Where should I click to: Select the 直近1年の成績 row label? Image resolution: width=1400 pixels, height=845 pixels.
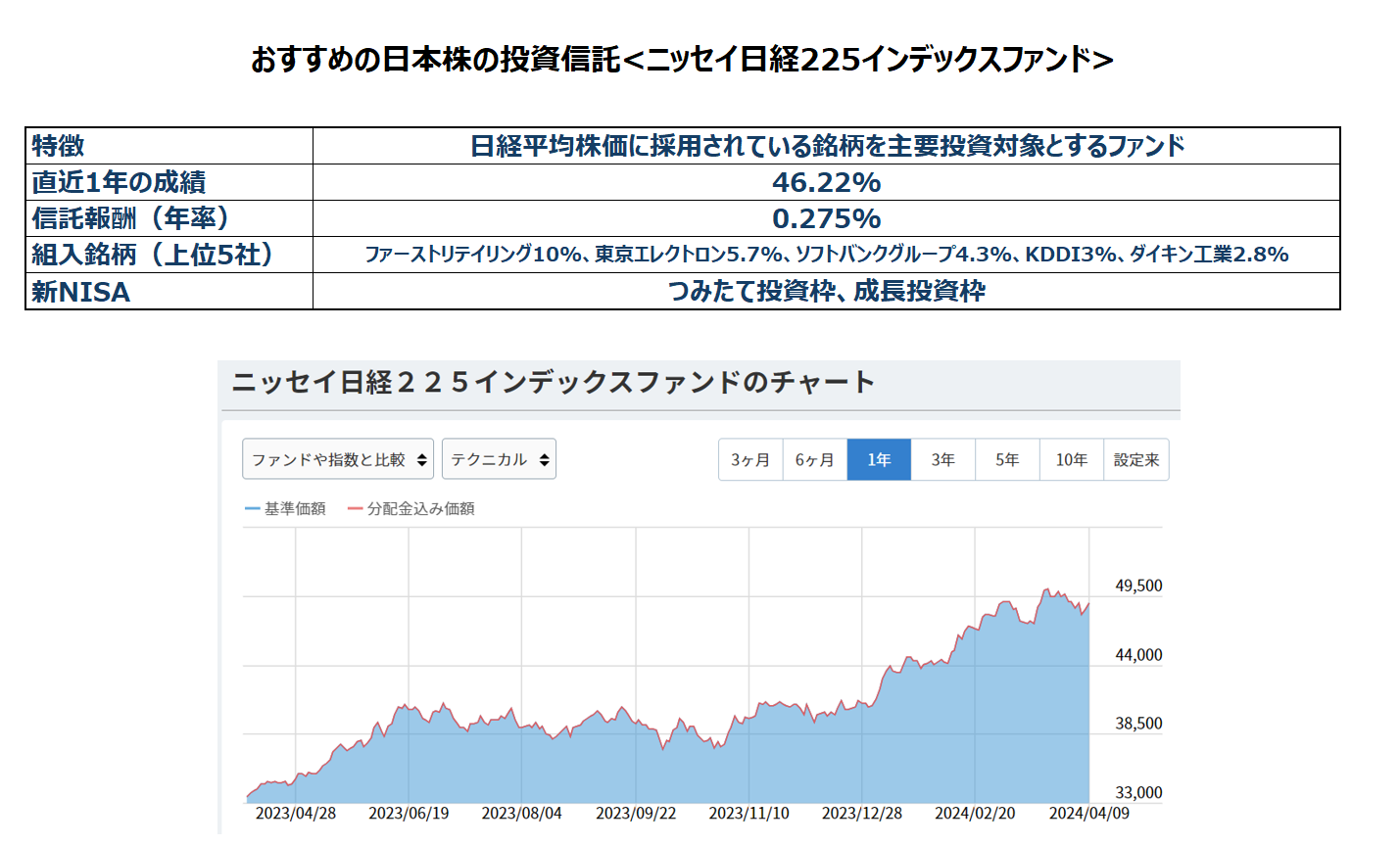[119, 182]
